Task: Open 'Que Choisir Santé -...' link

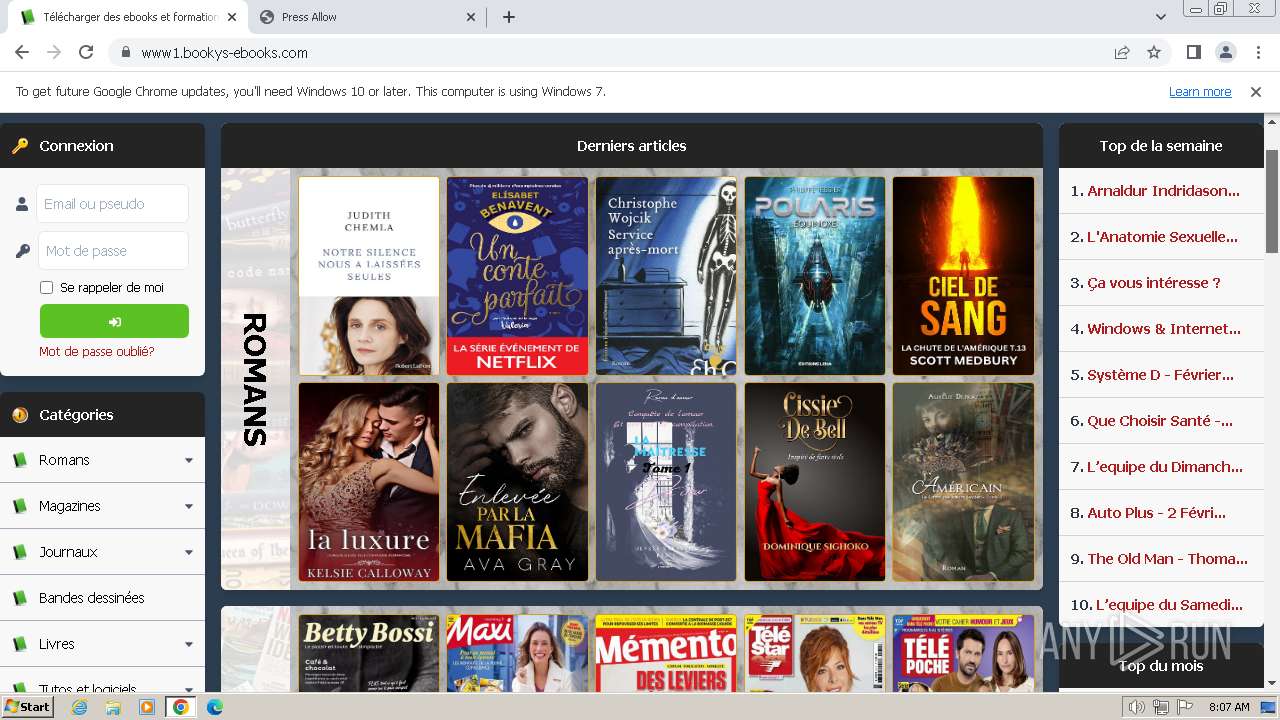Action: [x=1160, y=421]
